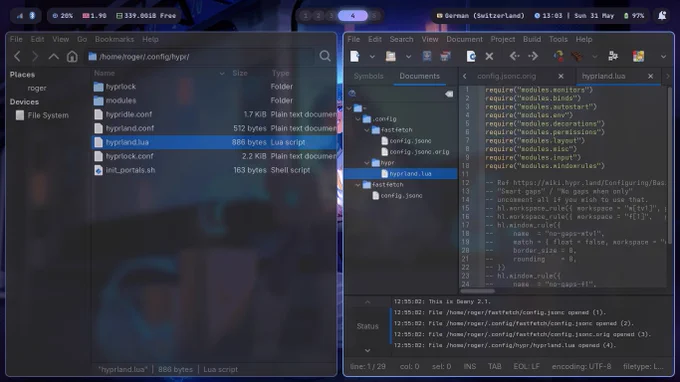Image resolution: width=680 pixels, height=382 pixels.
Task: Collapse the home root node in Documents tree
Action: pos(350,108)
